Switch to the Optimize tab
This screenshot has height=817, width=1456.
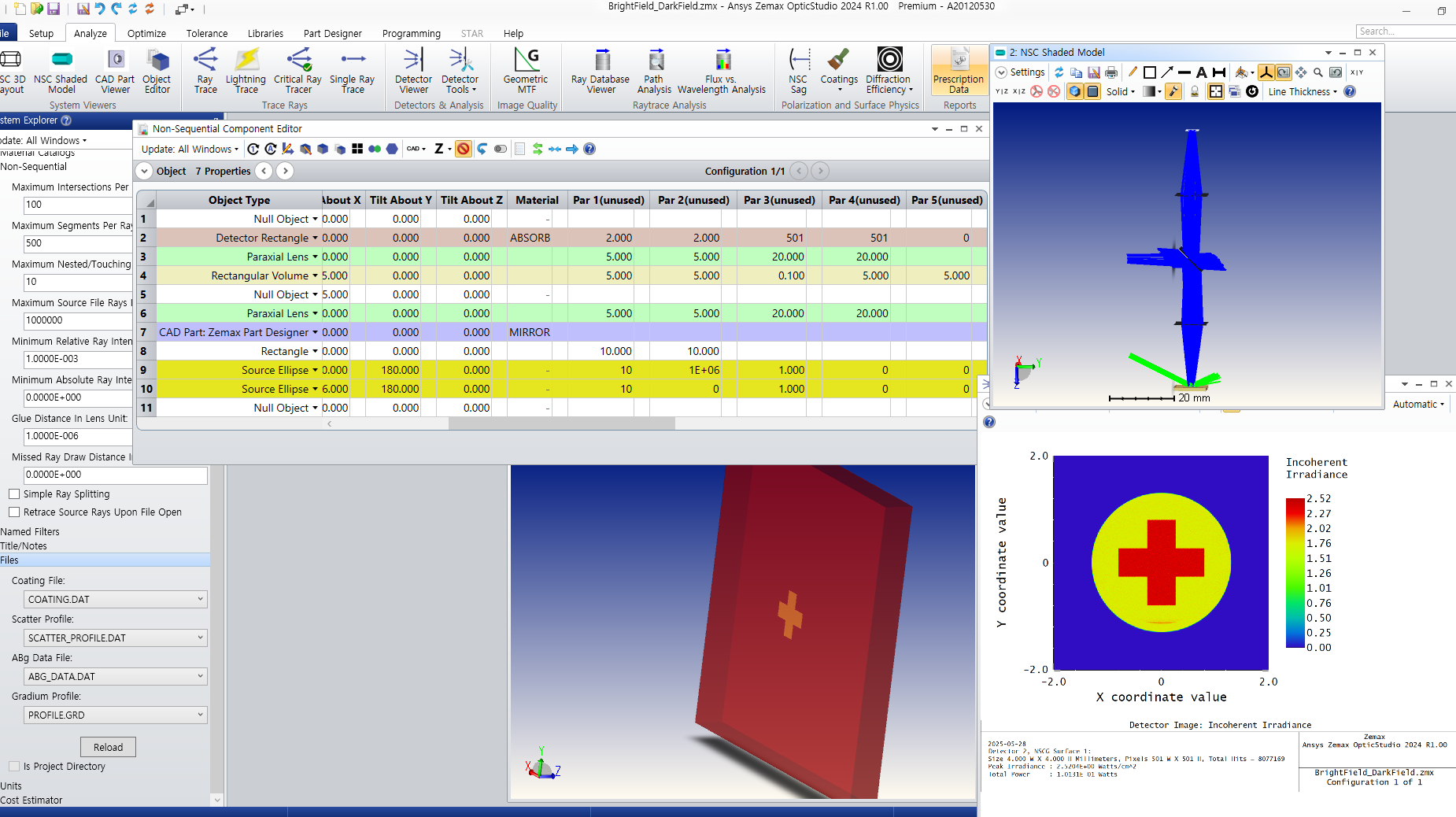tap(146, 34)
